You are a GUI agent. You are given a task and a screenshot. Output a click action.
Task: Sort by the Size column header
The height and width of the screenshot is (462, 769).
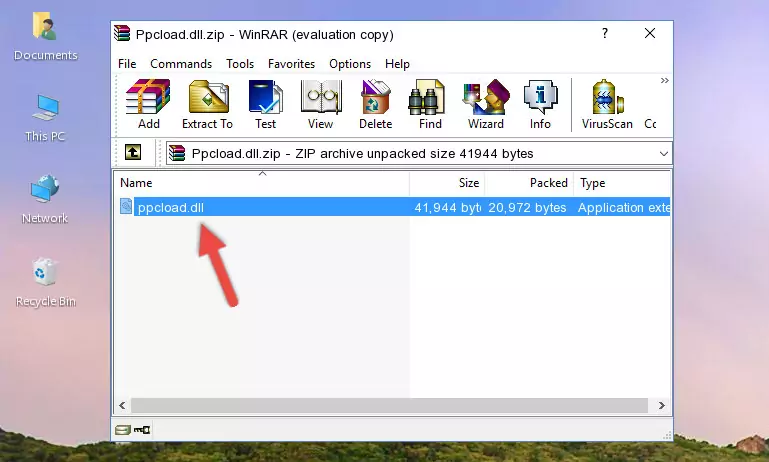pos(447,183)
